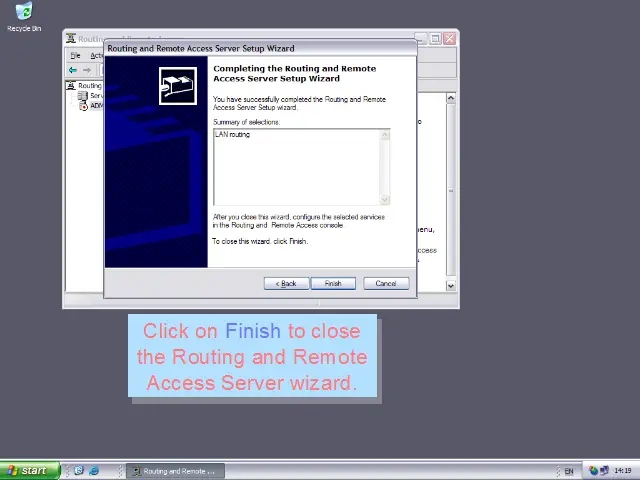The height and width of the screenshot is (480, 640).
Task: Click the first Quick Launch icon
Action: tap(79, 471)
